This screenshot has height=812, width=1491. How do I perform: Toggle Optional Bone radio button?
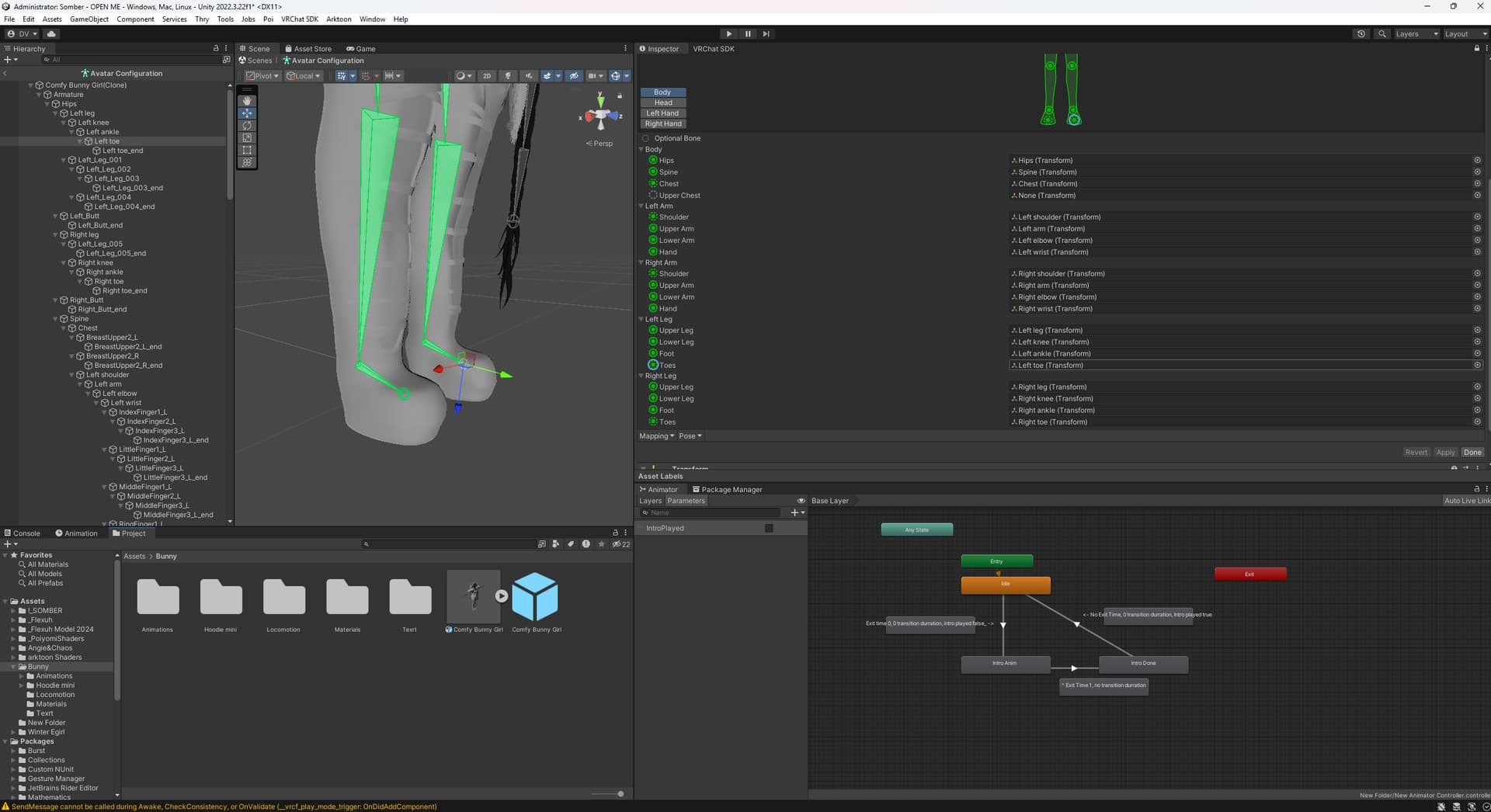tap(645, 138)
